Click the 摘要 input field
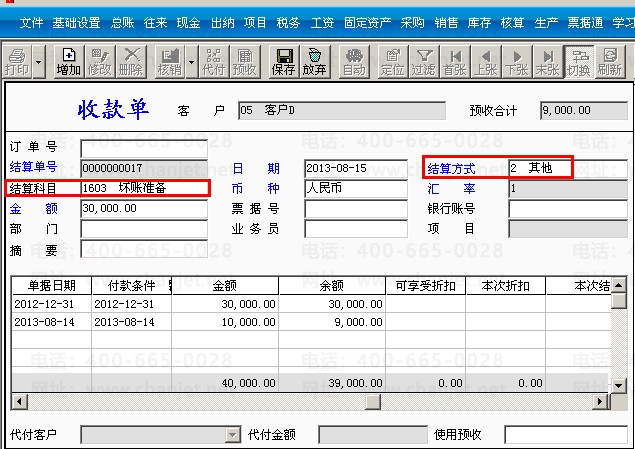635x449 pixels. [x=144, y=249]
